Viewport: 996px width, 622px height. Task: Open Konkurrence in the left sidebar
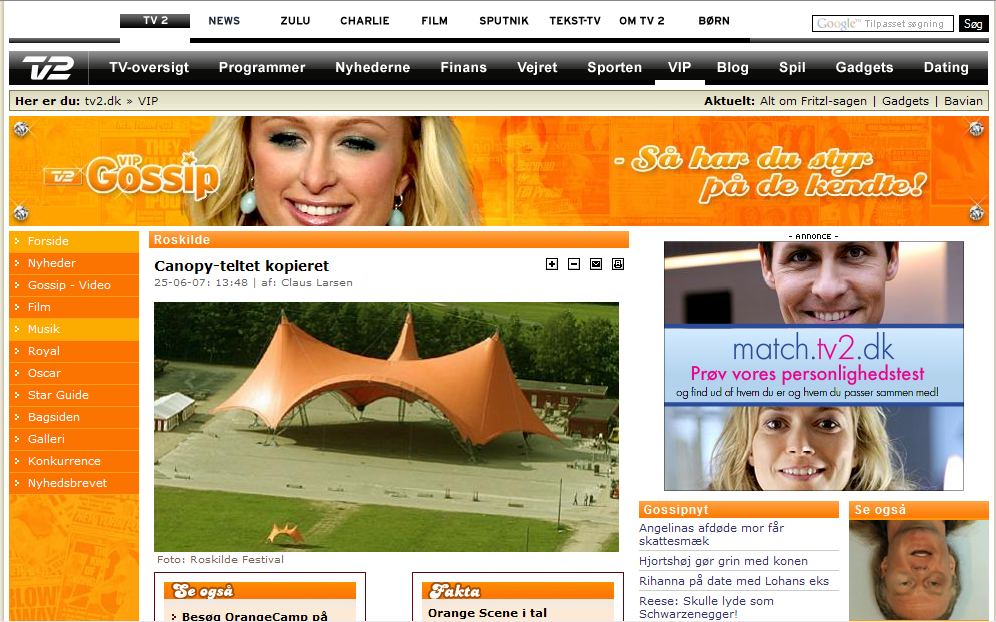pyautogui.click(x=74, y=461)
